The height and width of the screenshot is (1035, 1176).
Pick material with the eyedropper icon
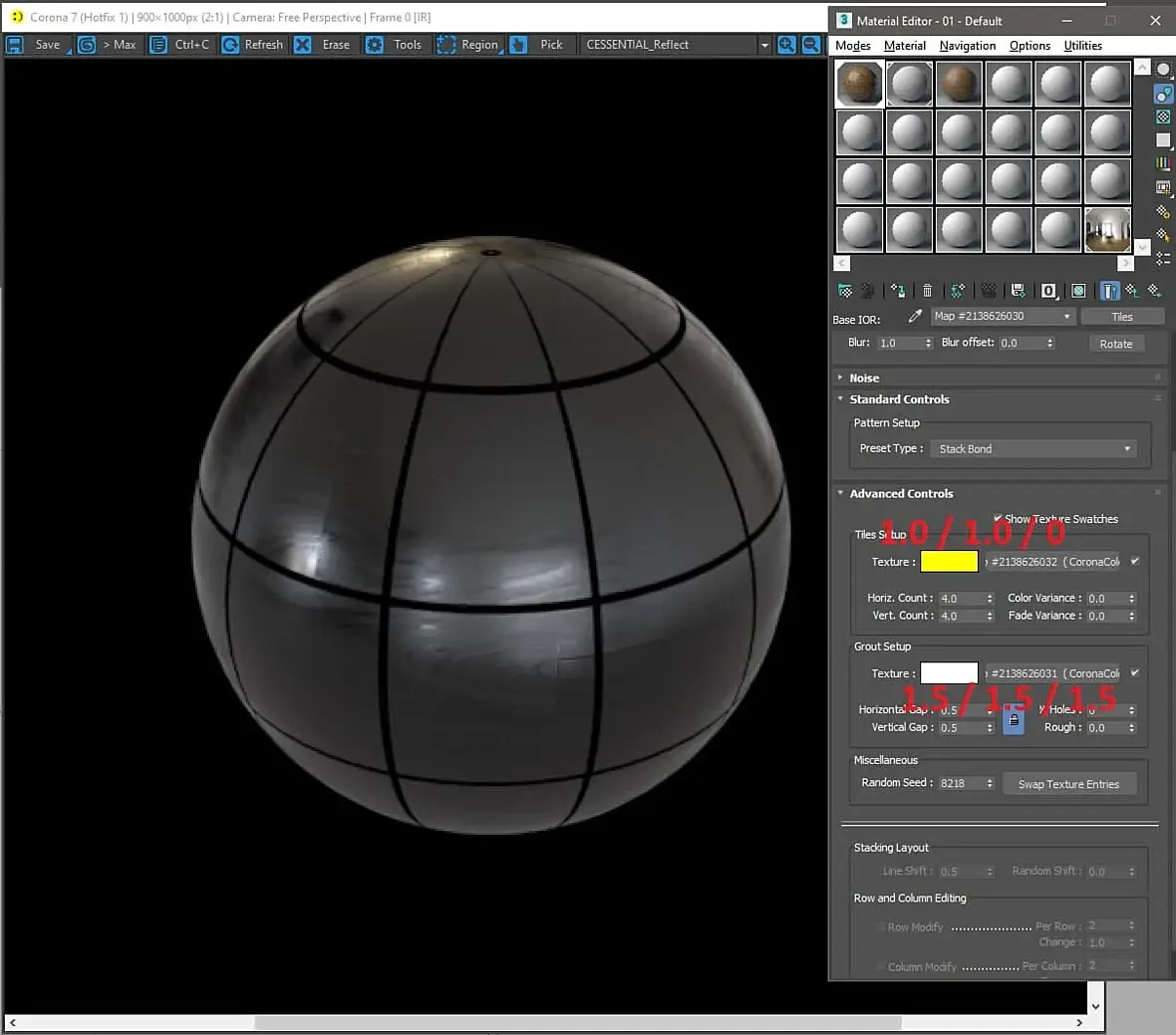click(915, 317)
